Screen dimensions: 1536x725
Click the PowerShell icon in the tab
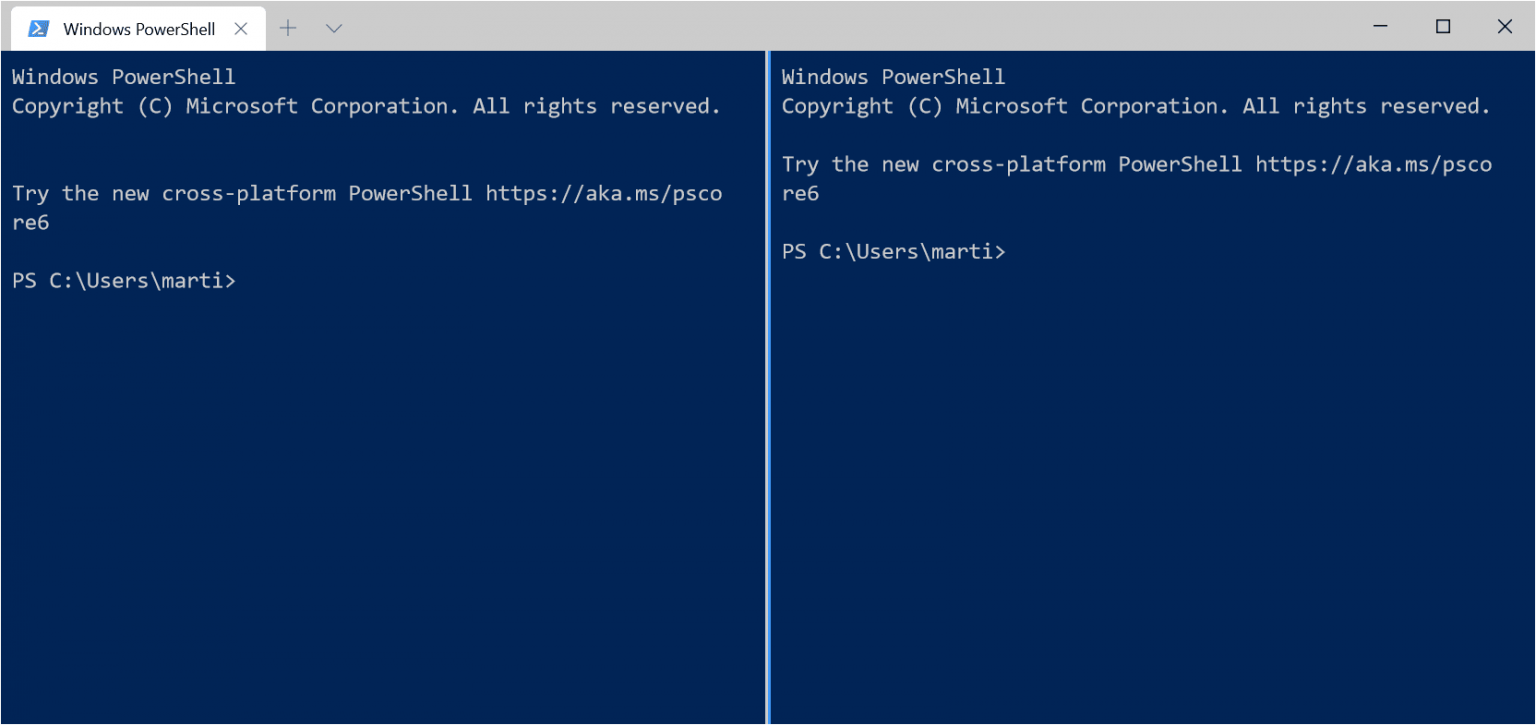(x=39, y=28)
